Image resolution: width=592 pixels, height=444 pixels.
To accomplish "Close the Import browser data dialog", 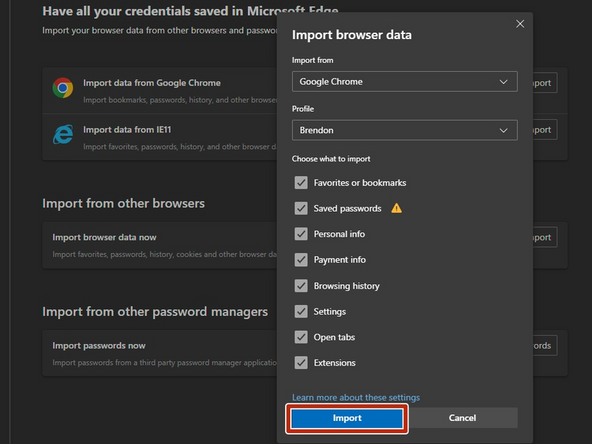I will point(520,24).
